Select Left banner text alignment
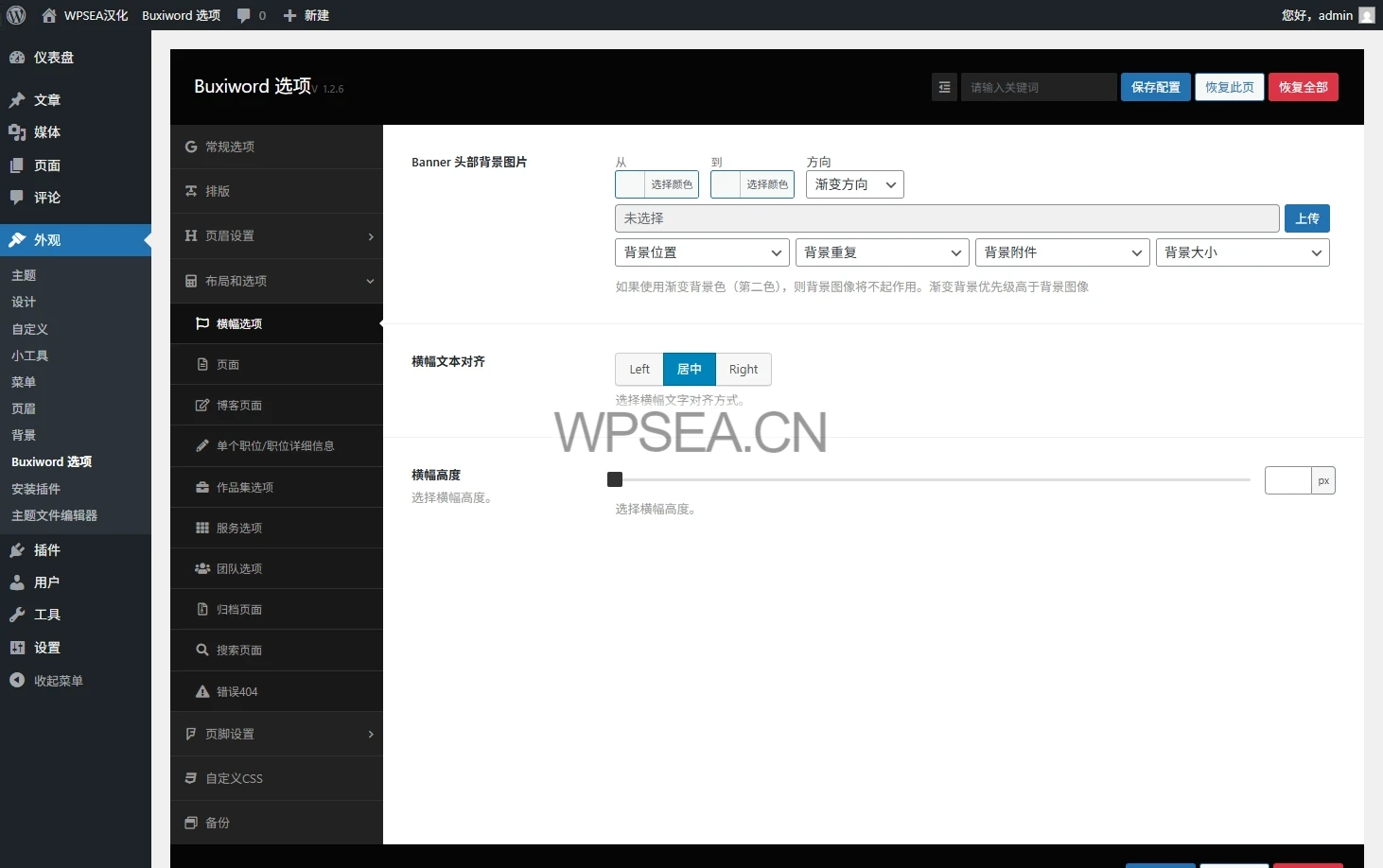Viewport: 1383px width, 868px height. pos(639,370)
